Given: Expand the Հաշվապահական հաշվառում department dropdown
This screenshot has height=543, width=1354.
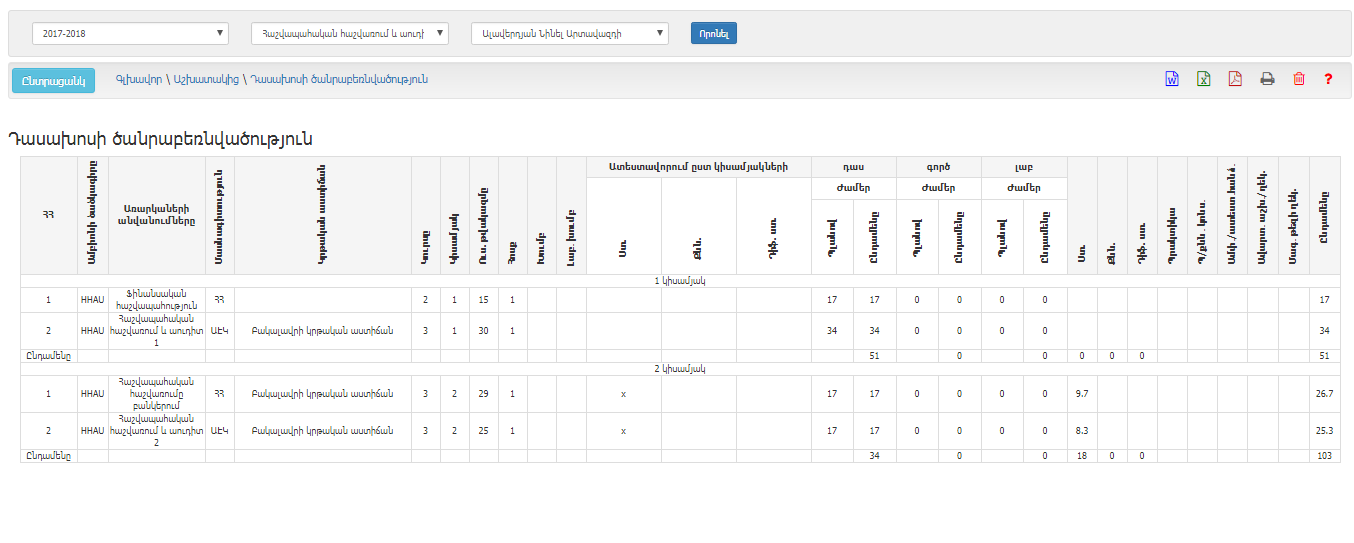Looking at the screenshot, I should (349, 34).
